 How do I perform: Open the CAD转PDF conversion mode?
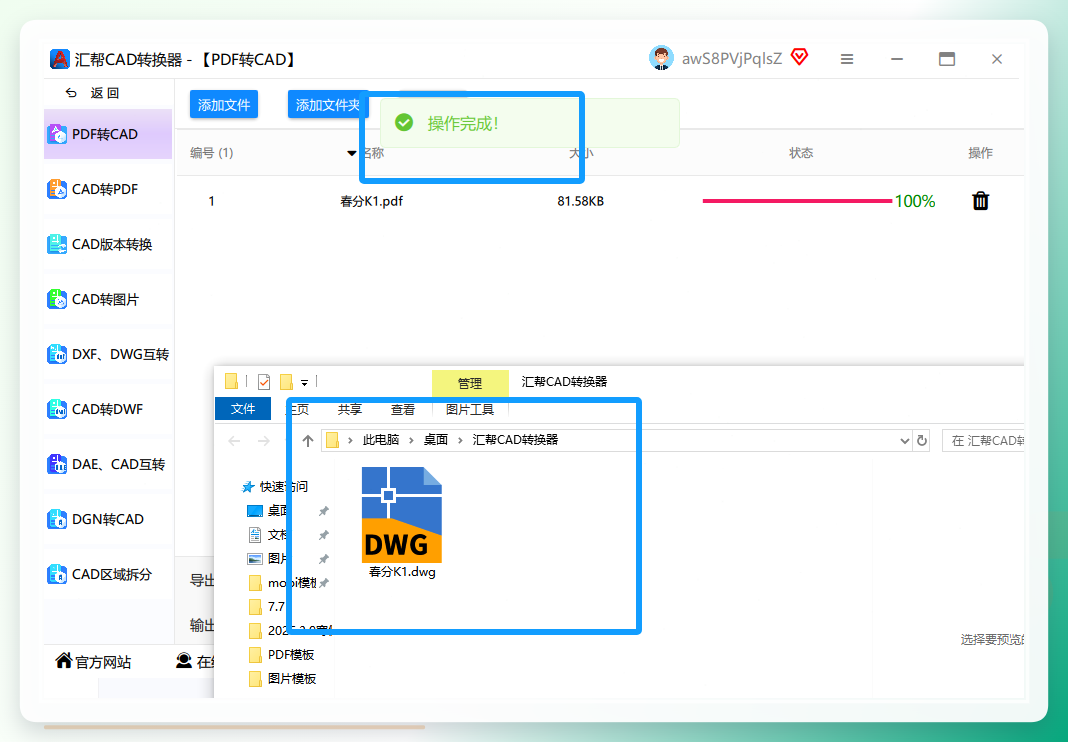[x=108, y=189]
